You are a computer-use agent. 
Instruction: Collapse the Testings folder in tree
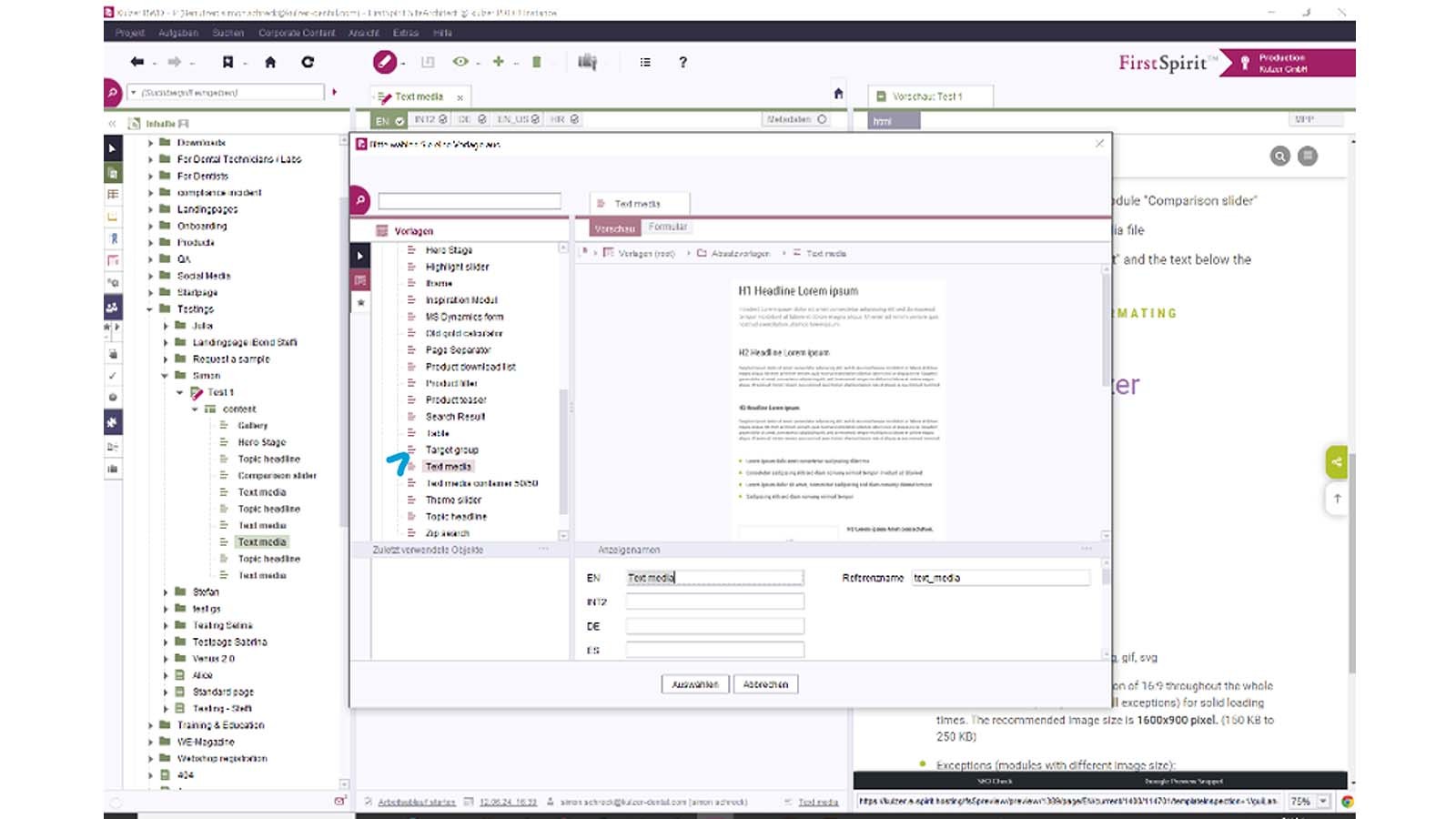click(x=150, y=309)
